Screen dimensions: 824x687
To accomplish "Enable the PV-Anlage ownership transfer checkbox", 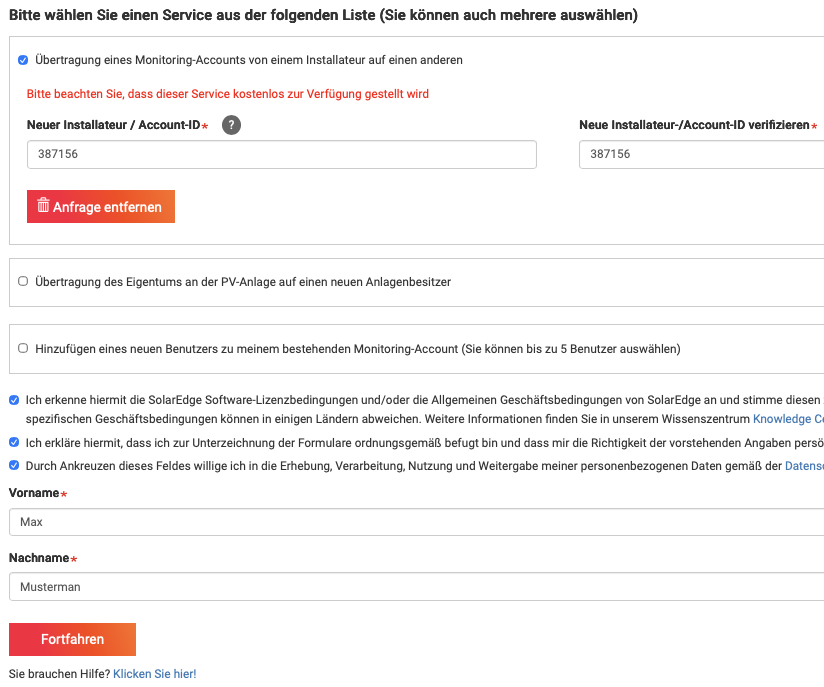I will click(23, 282).
